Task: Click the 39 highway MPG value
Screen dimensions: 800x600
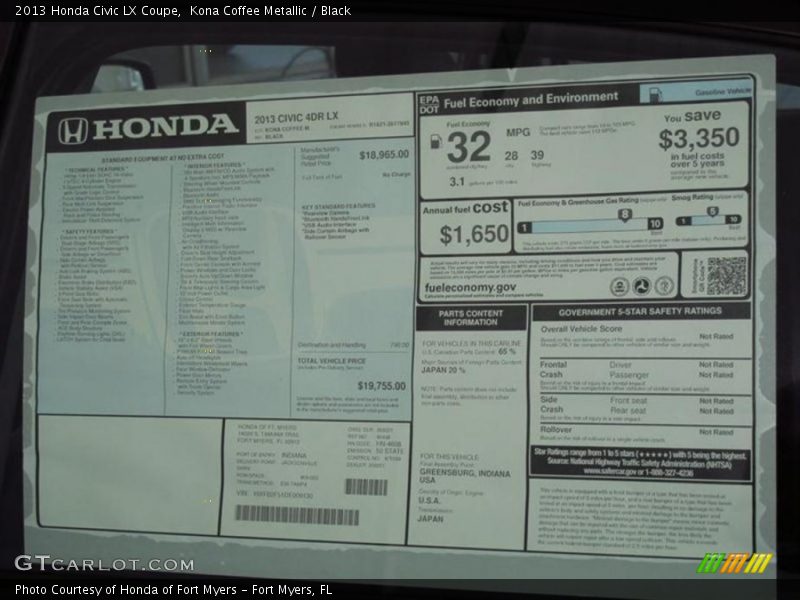Action: coord(537,155)
